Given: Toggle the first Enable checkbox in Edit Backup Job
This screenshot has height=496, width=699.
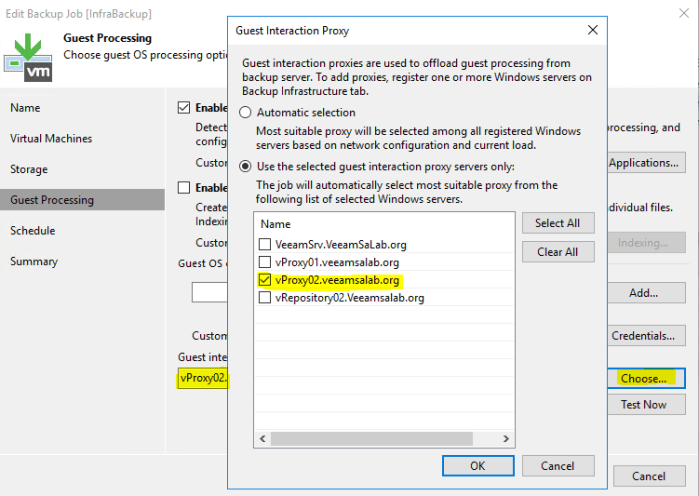Looking at the screenshot, I should 184,107.
